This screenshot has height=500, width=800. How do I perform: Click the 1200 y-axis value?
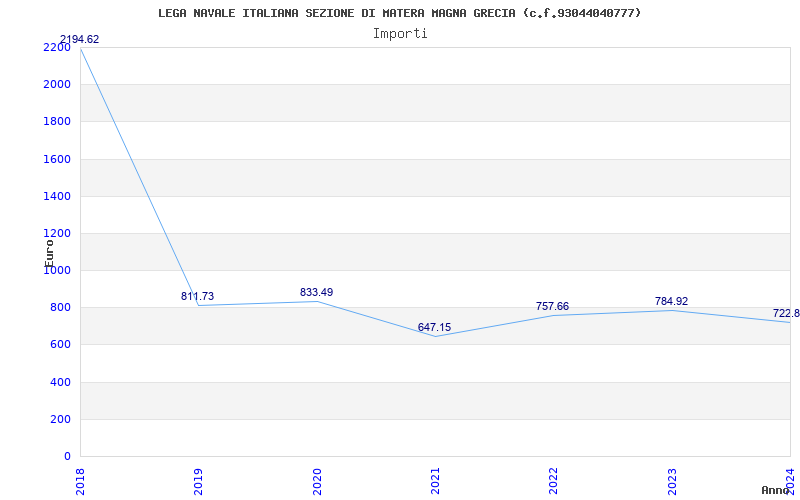[x=57, y=233]
